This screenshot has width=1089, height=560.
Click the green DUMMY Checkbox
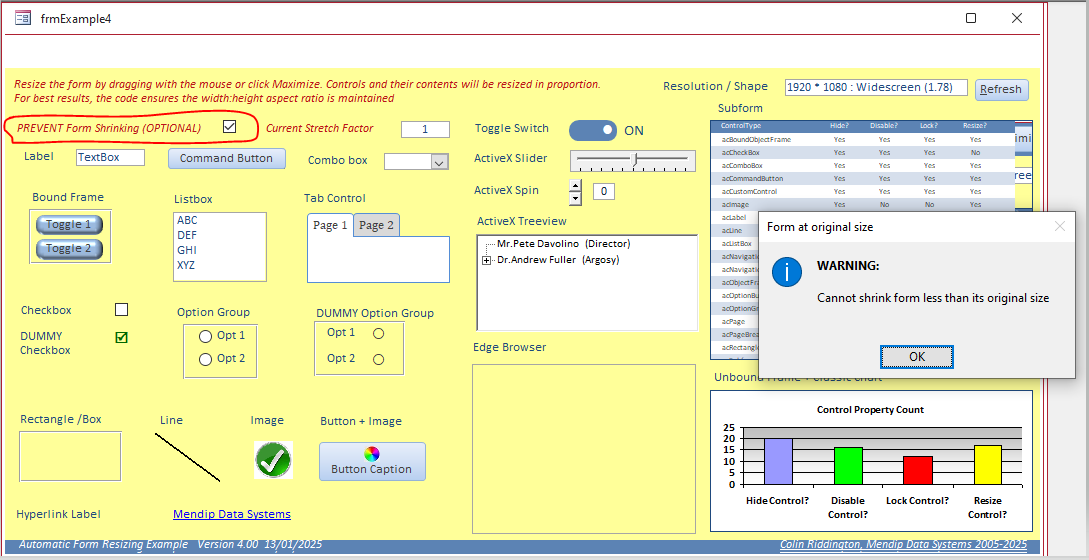[x=122, y=338]
